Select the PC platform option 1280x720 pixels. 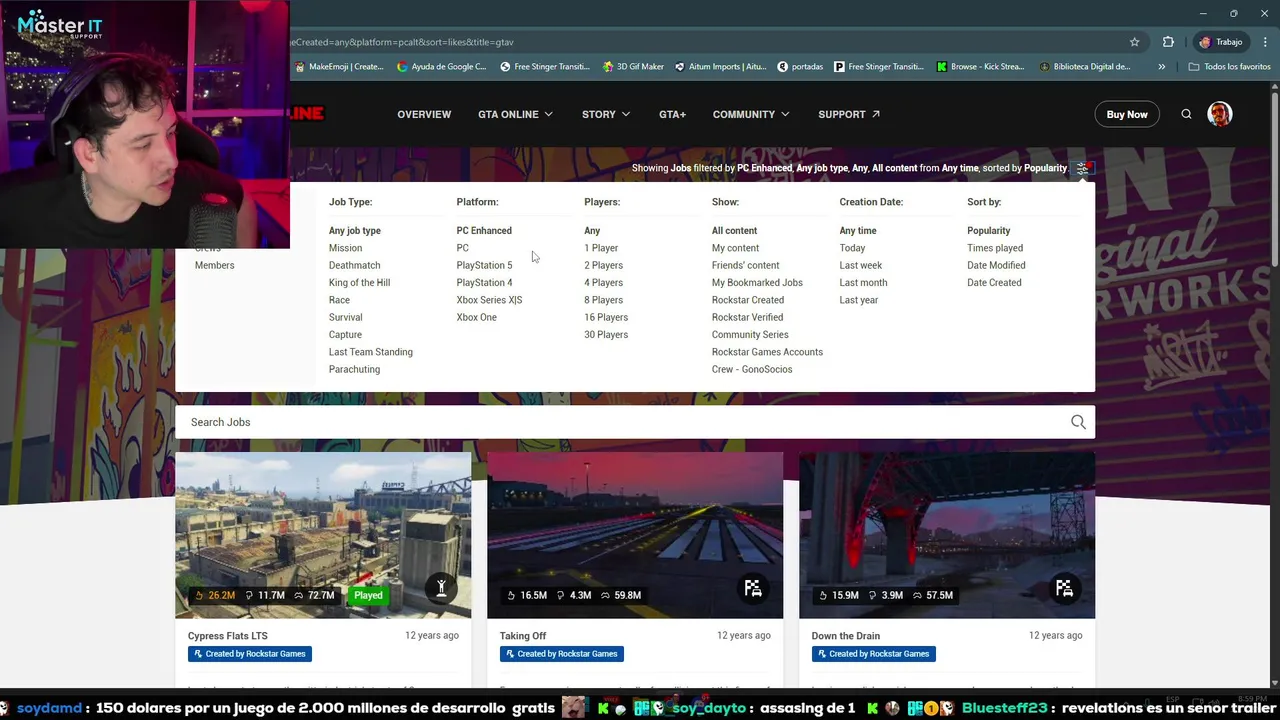click(x=462, y=248)
